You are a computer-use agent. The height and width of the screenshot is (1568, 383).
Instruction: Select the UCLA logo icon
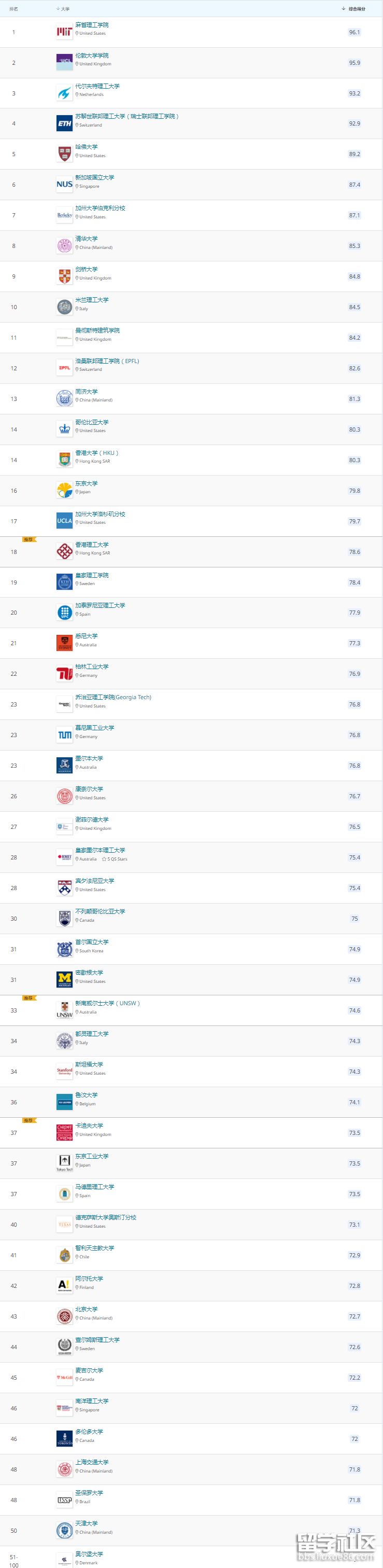[x=64, y=521]
